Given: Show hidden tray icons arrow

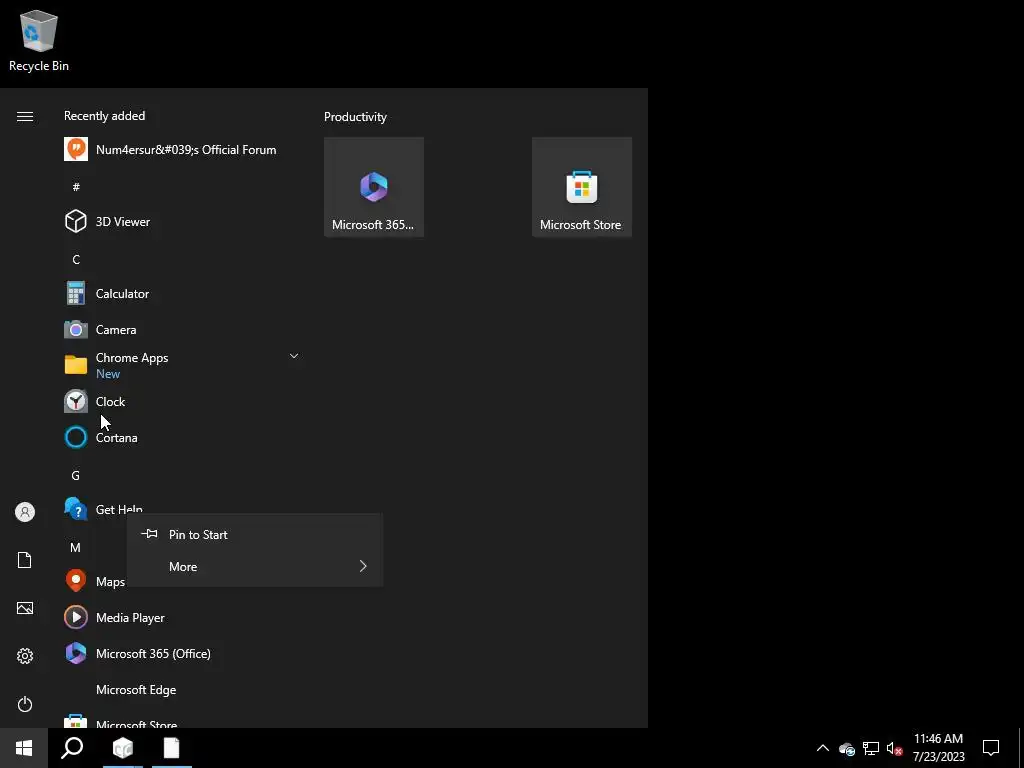Looking at the screenshot, I should (823, 748).
